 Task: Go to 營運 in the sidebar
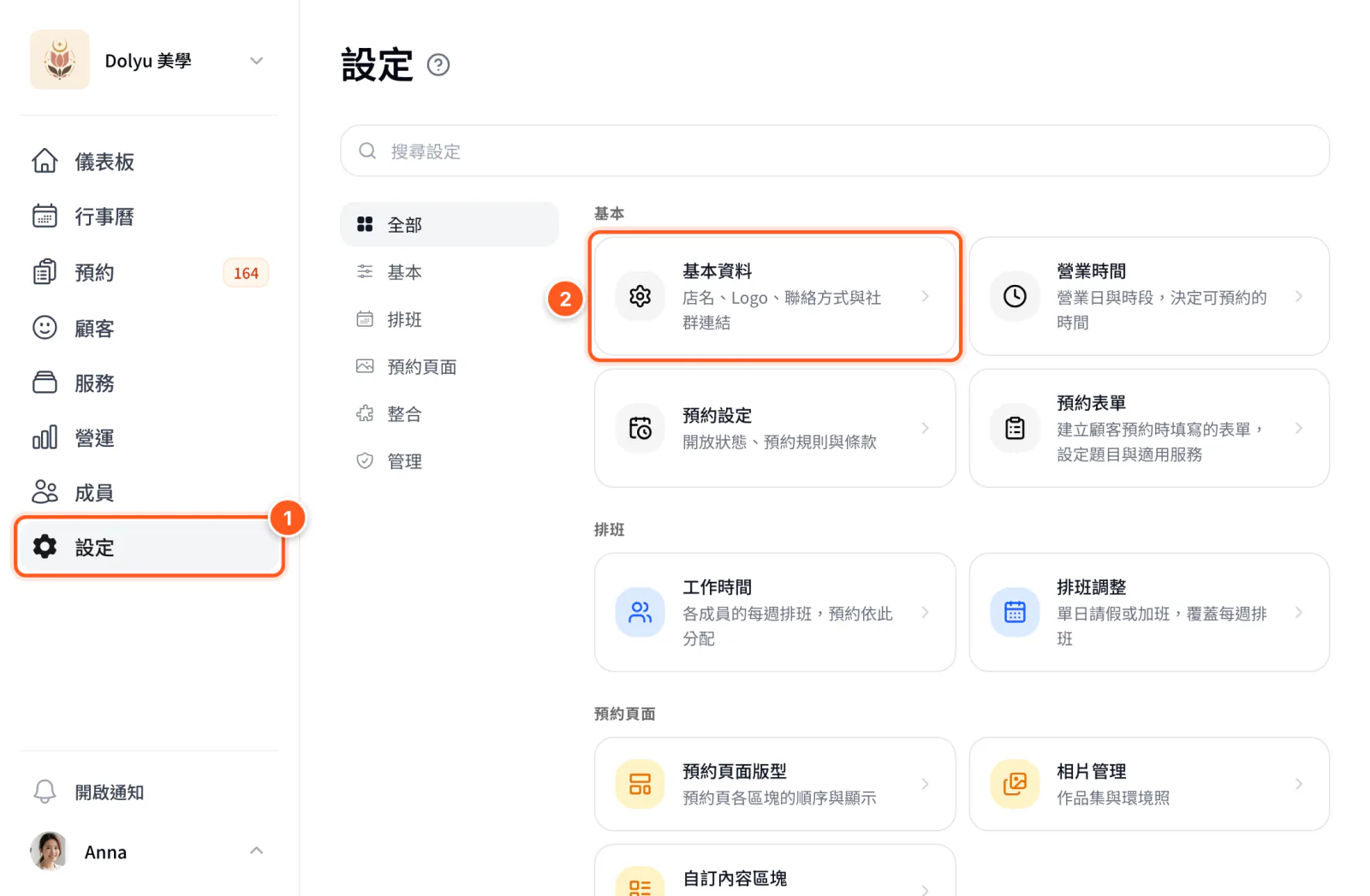(94, 437)
